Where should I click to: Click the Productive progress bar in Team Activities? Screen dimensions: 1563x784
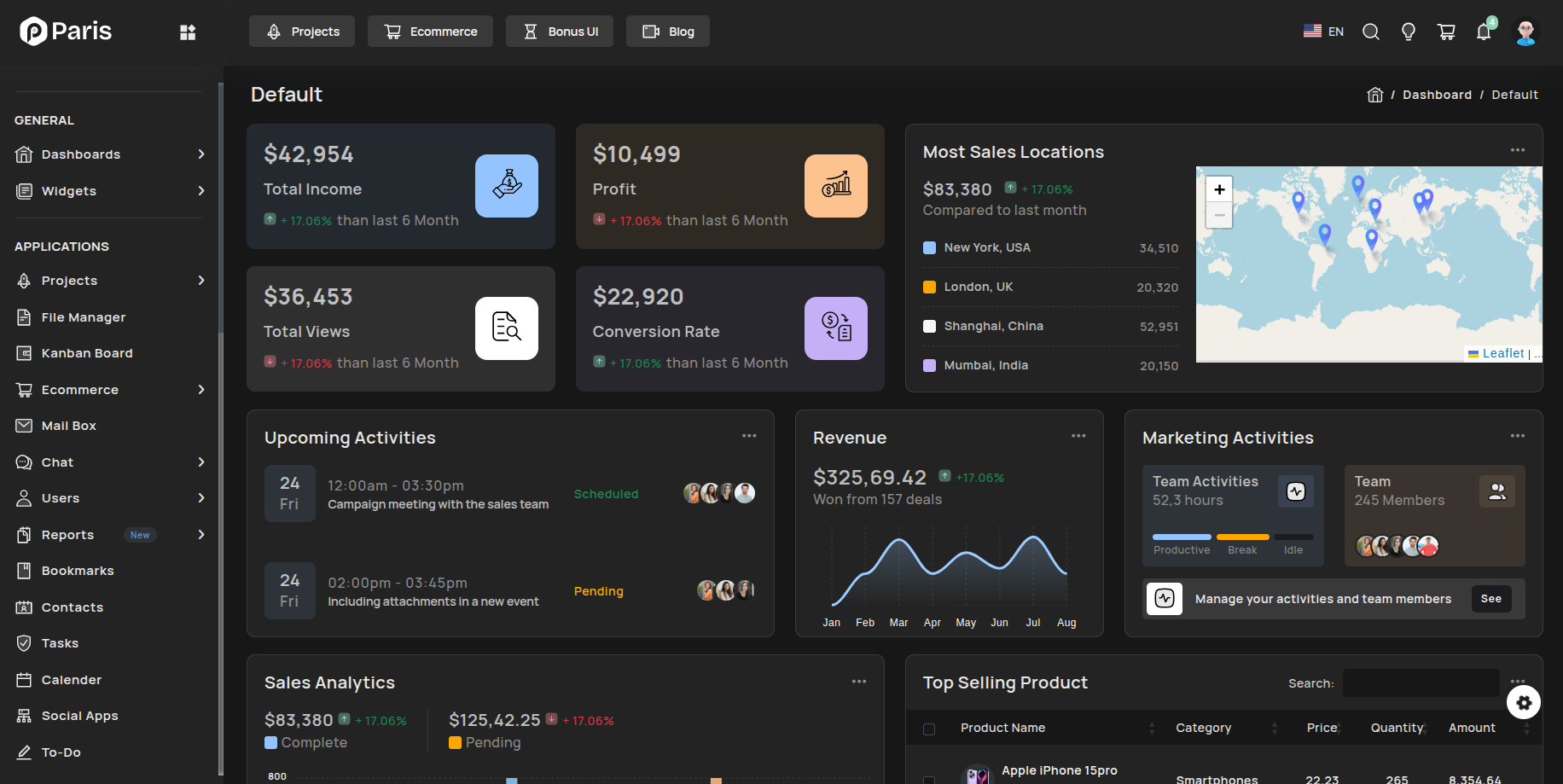pos(1181,536)
